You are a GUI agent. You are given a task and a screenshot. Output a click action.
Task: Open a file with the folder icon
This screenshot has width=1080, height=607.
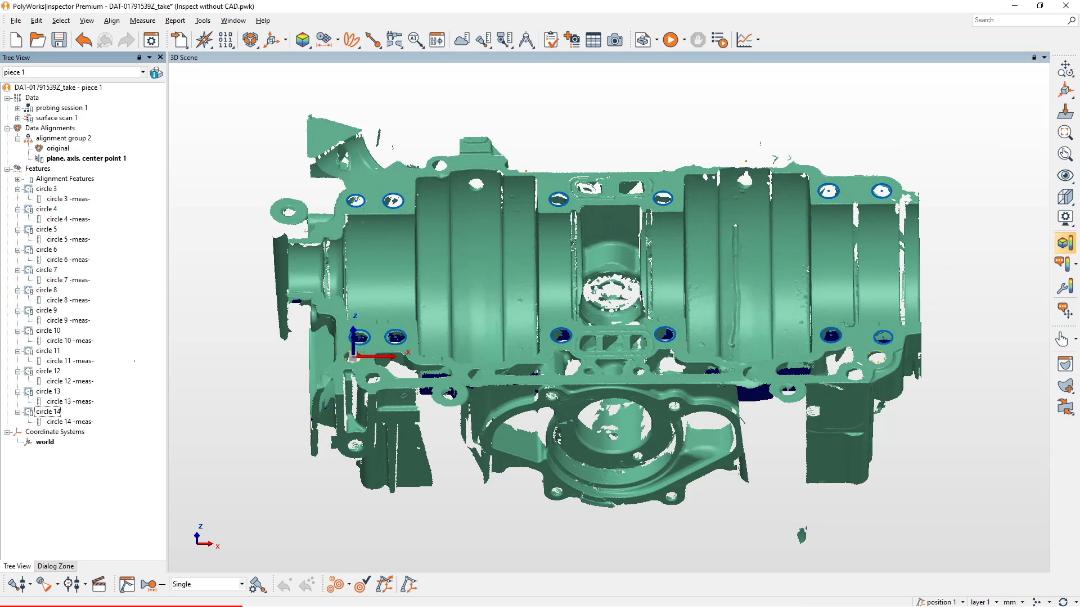[x=37, y=40]
